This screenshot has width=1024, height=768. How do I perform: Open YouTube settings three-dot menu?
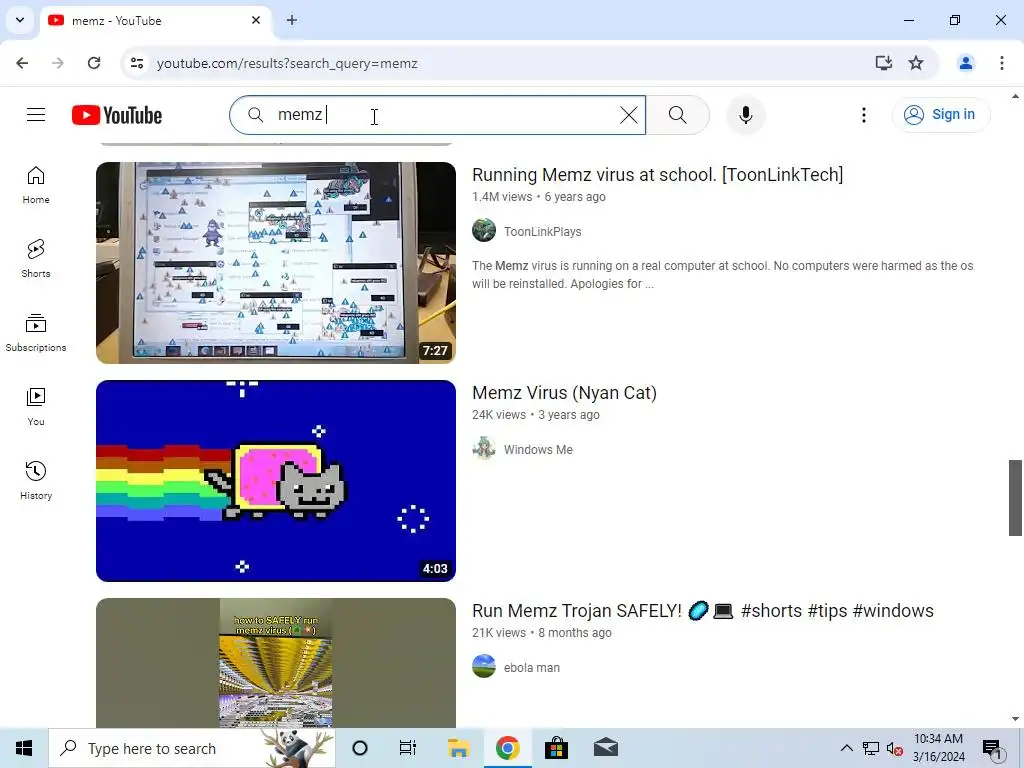[x=863, y=115]
